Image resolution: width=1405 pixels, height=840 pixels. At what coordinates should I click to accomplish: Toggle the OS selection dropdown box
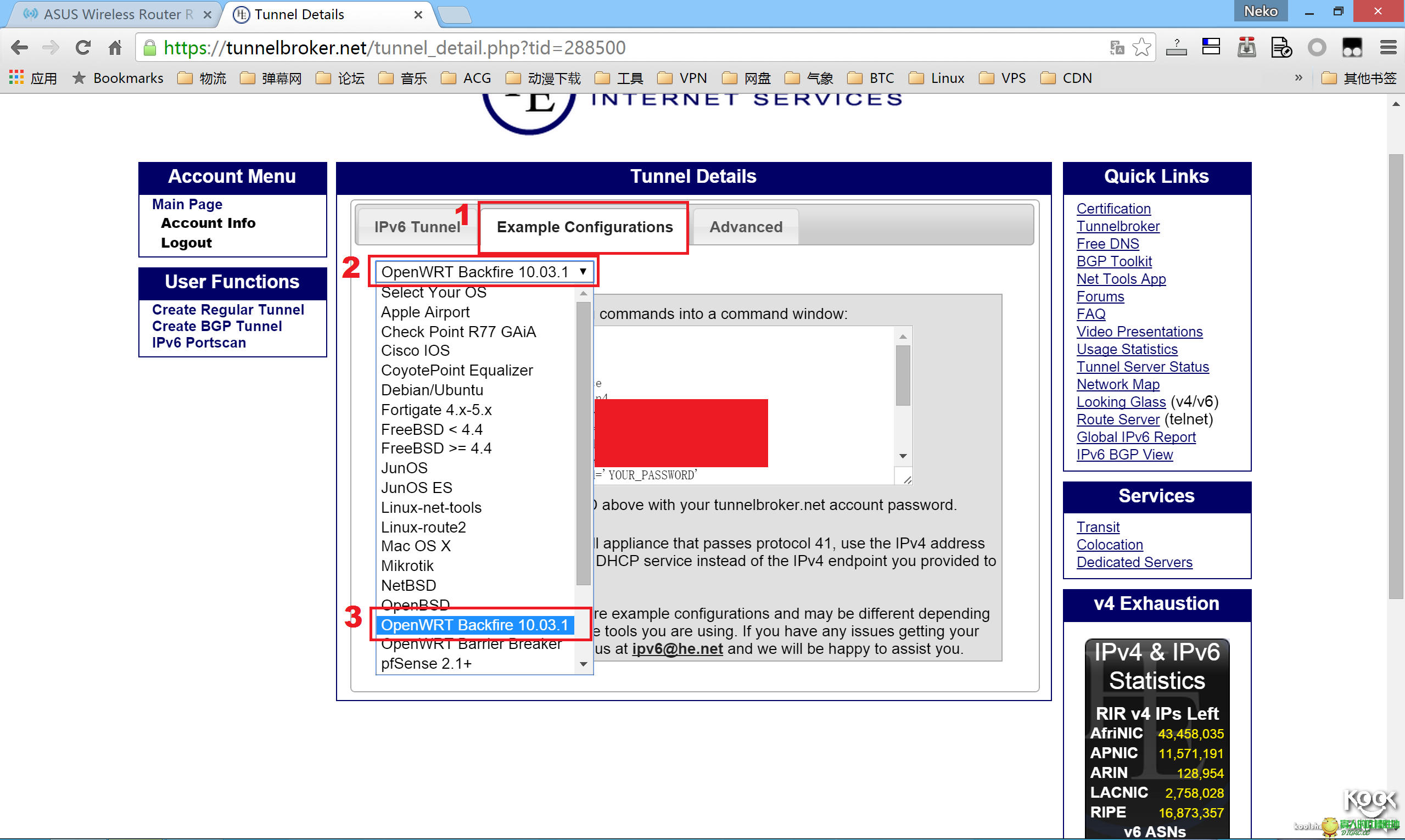click(485, 272)
